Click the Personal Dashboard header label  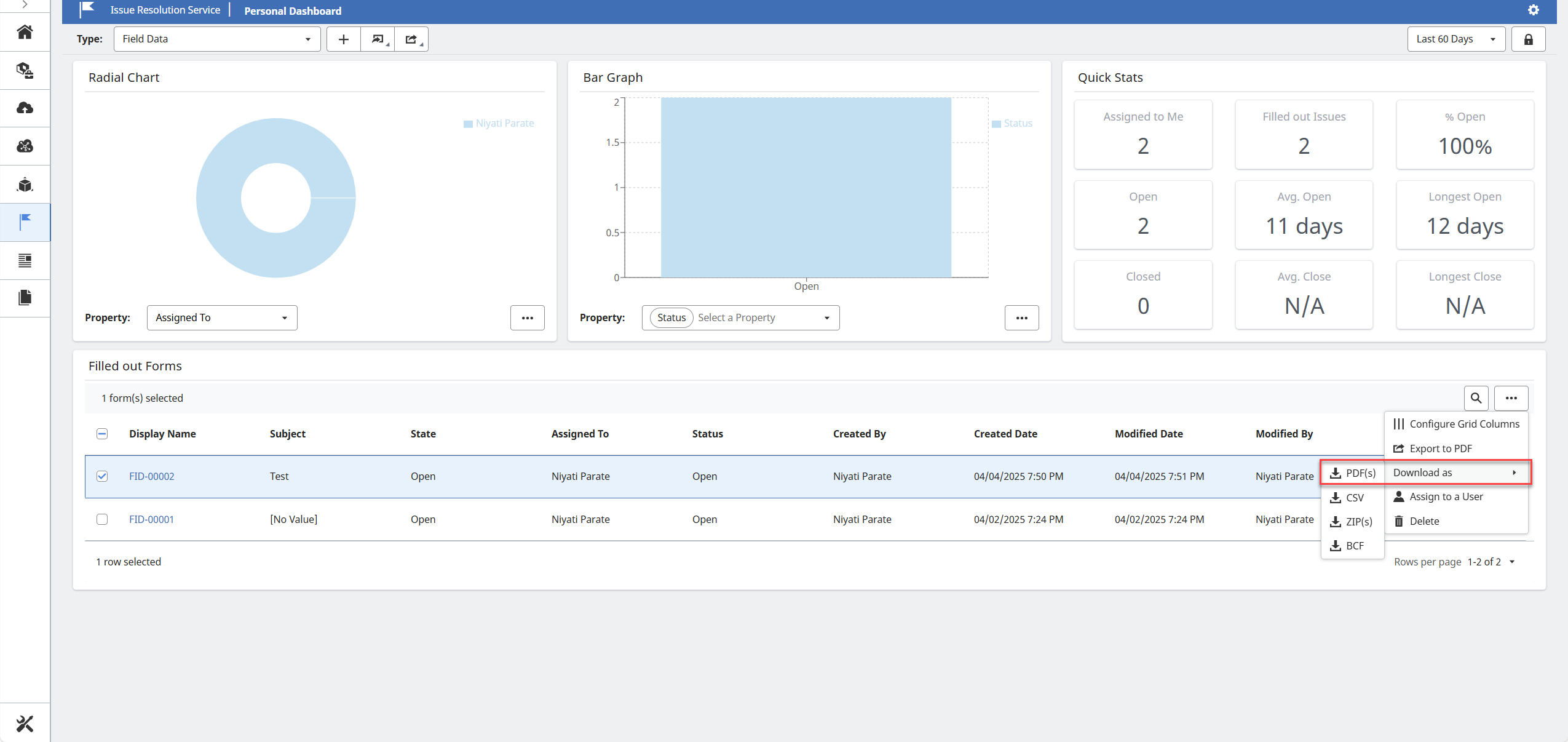[x=293, y=11]
